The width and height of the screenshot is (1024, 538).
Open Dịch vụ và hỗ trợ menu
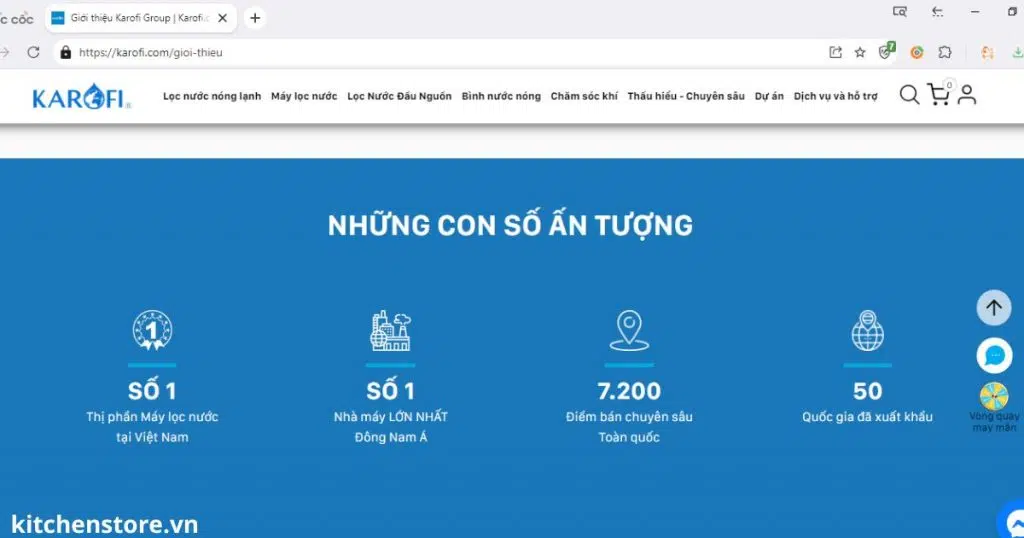835,96
